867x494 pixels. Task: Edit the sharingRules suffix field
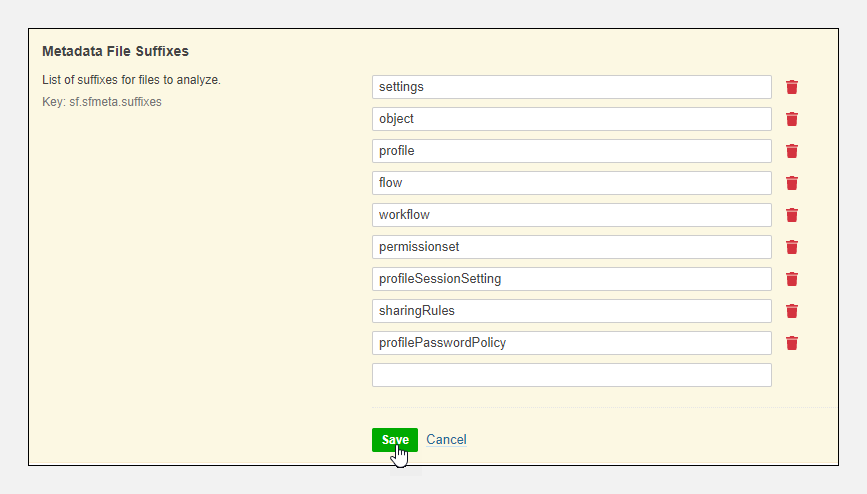(x=571, y=311)
